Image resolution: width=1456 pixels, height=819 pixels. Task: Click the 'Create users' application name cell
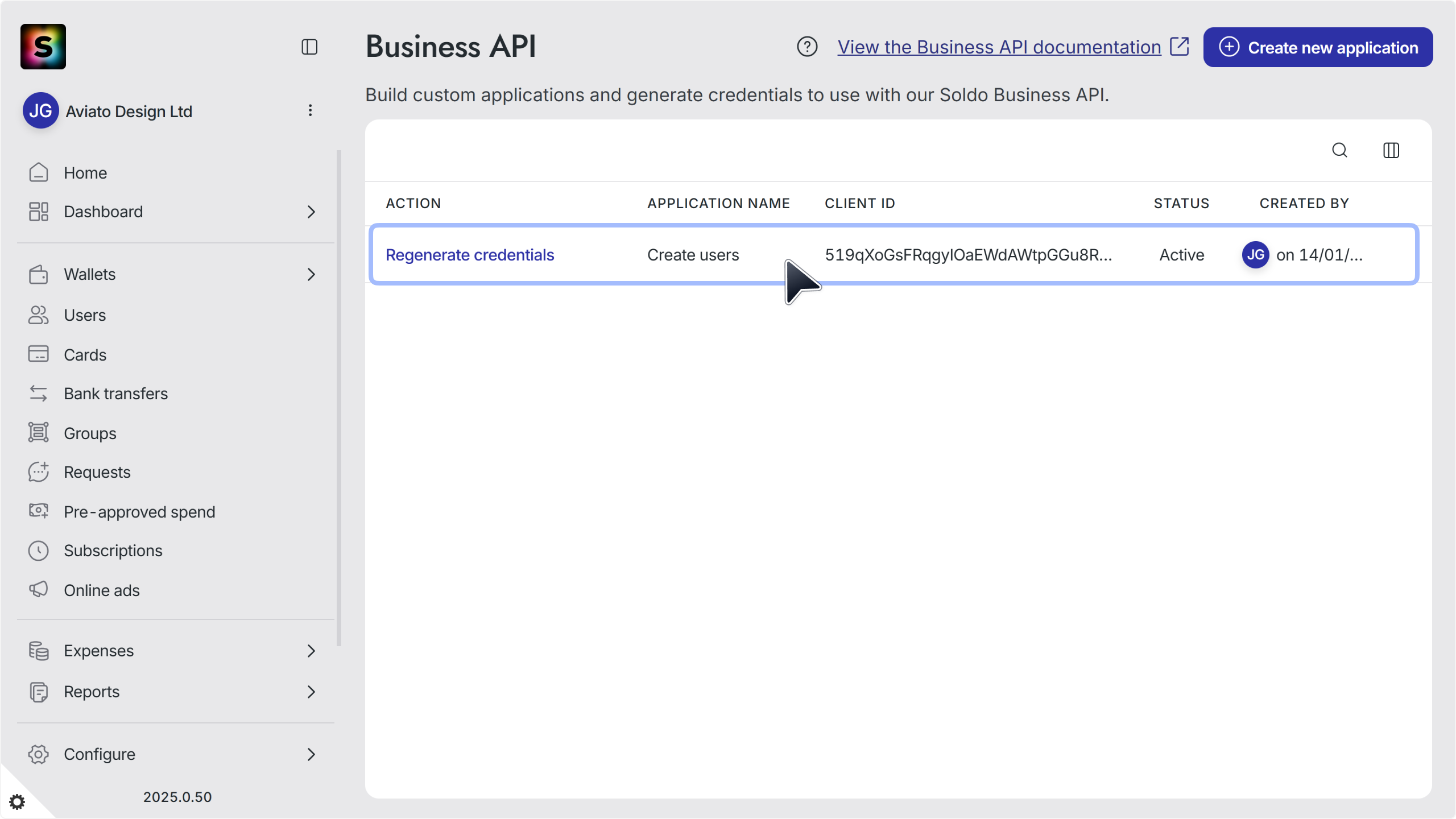coord(693,255)
